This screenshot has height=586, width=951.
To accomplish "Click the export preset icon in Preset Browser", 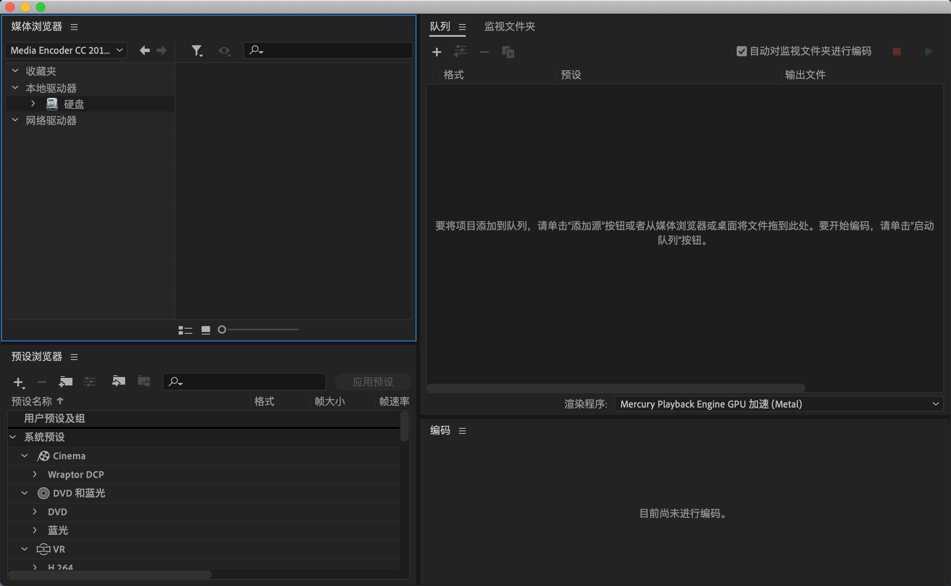I will (x=143, y=382).
